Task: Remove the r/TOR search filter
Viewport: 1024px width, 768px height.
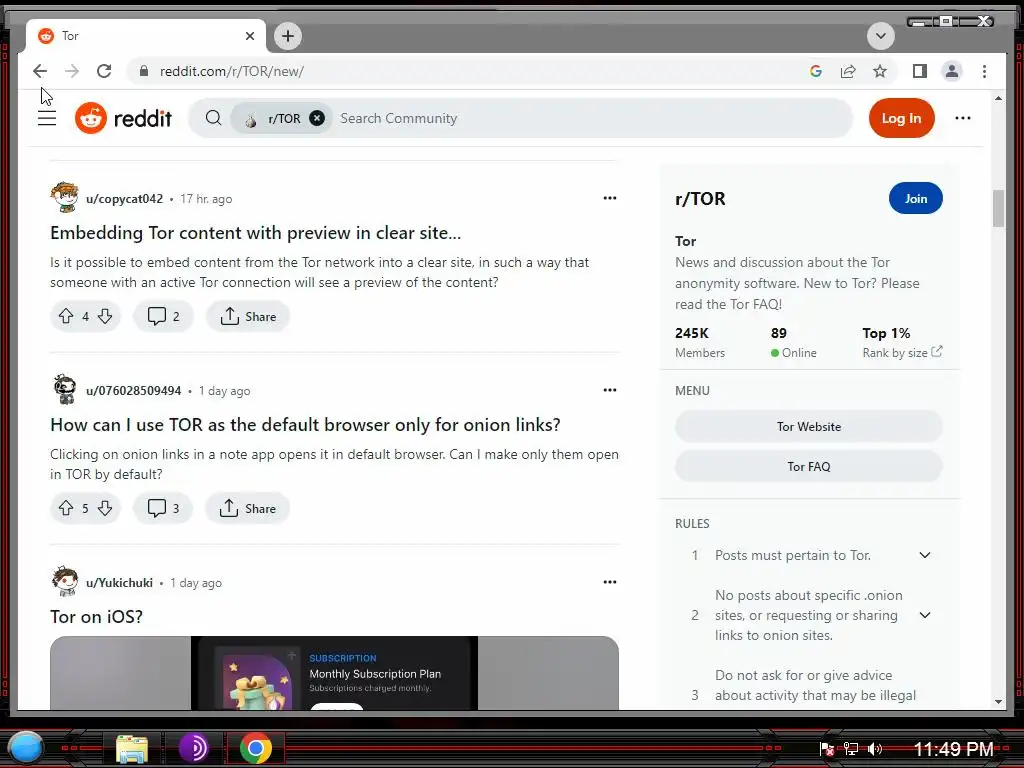Action: [x=317, y=118]
